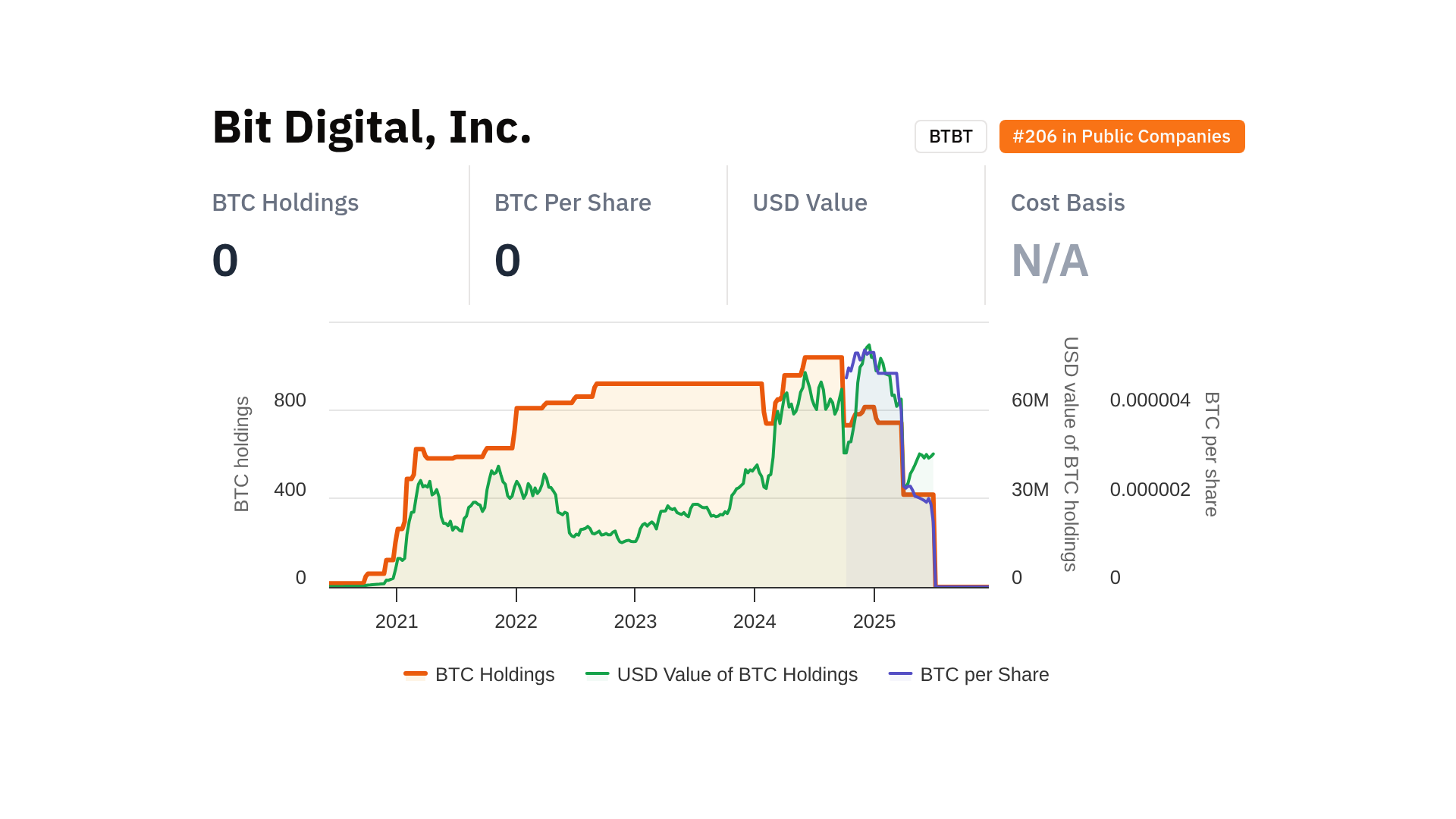Click the BTBT ticker badge
Screen dimensions: 1456x819
click(x=950, y=136)
